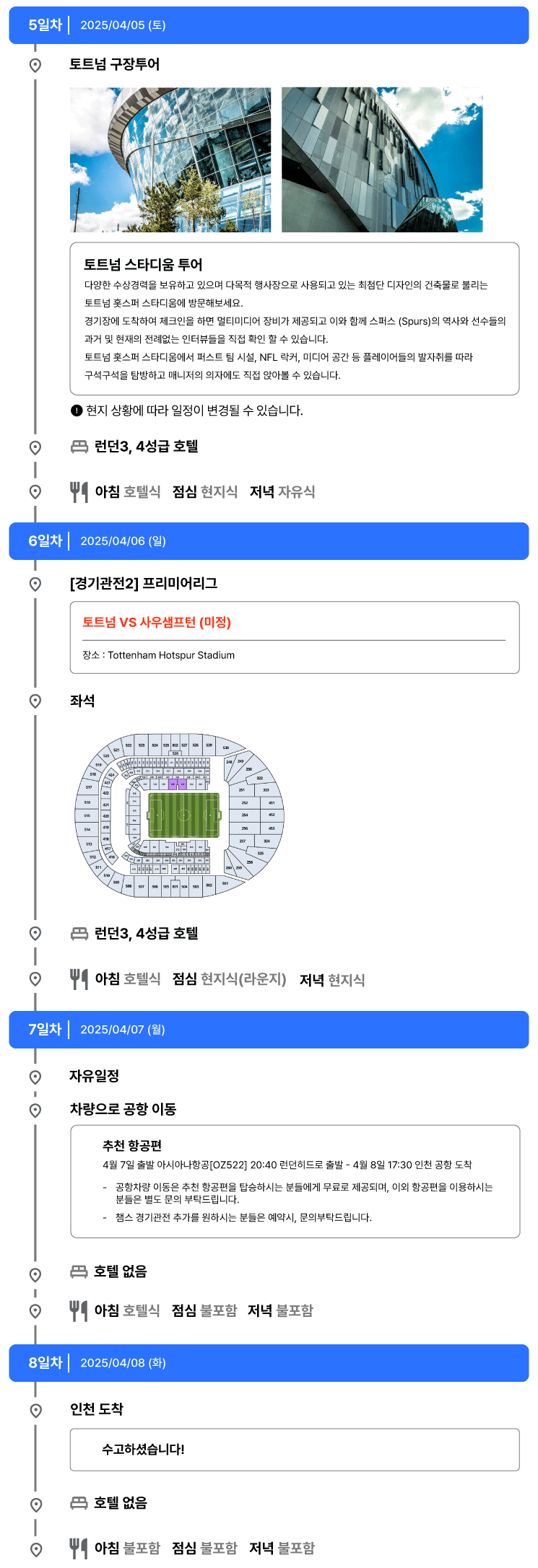Click the 자유일정 schedule item
This screenshot has width=538, height=1568.
pos(95,1076)
